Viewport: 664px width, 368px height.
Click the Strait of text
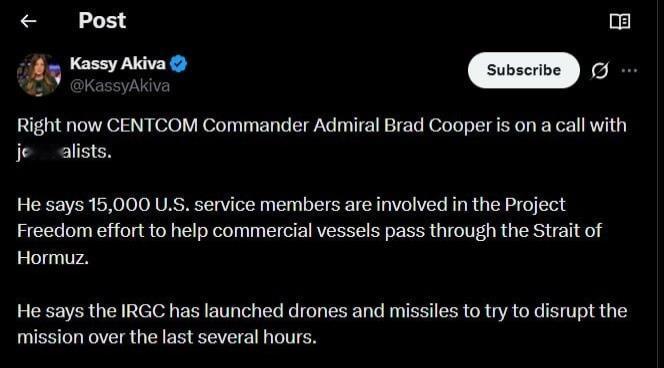click(x=567, y=231)
